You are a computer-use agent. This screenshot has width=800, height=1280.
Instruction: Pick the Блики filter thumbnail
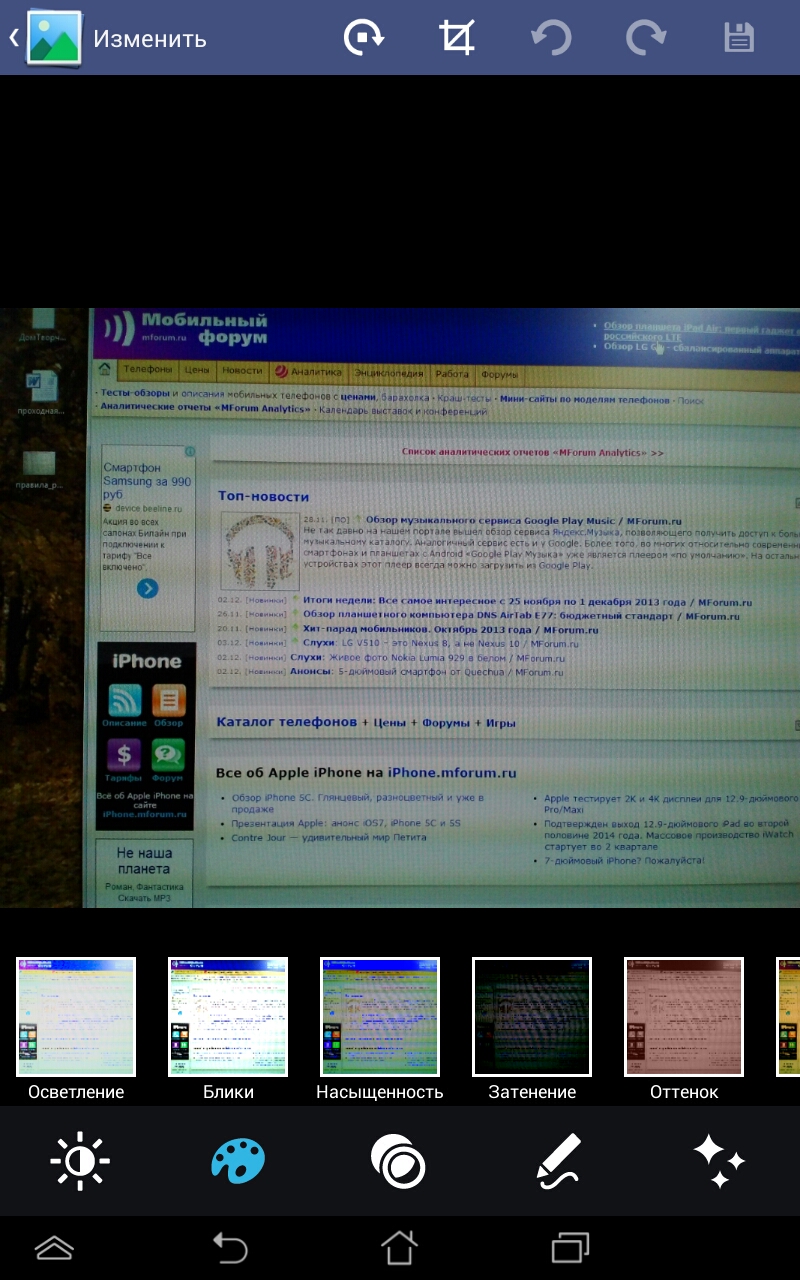tap(228, 1017)
